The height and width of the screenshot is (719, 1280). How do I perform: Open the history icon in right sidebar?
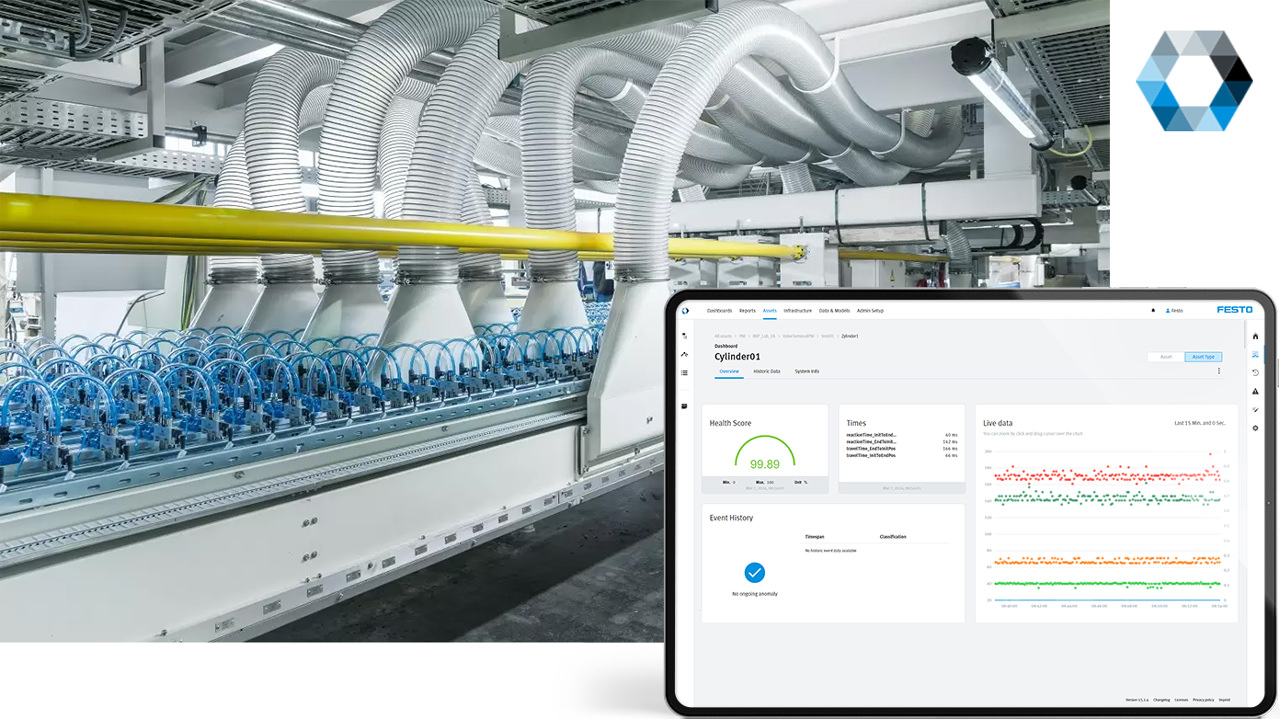1255,372
